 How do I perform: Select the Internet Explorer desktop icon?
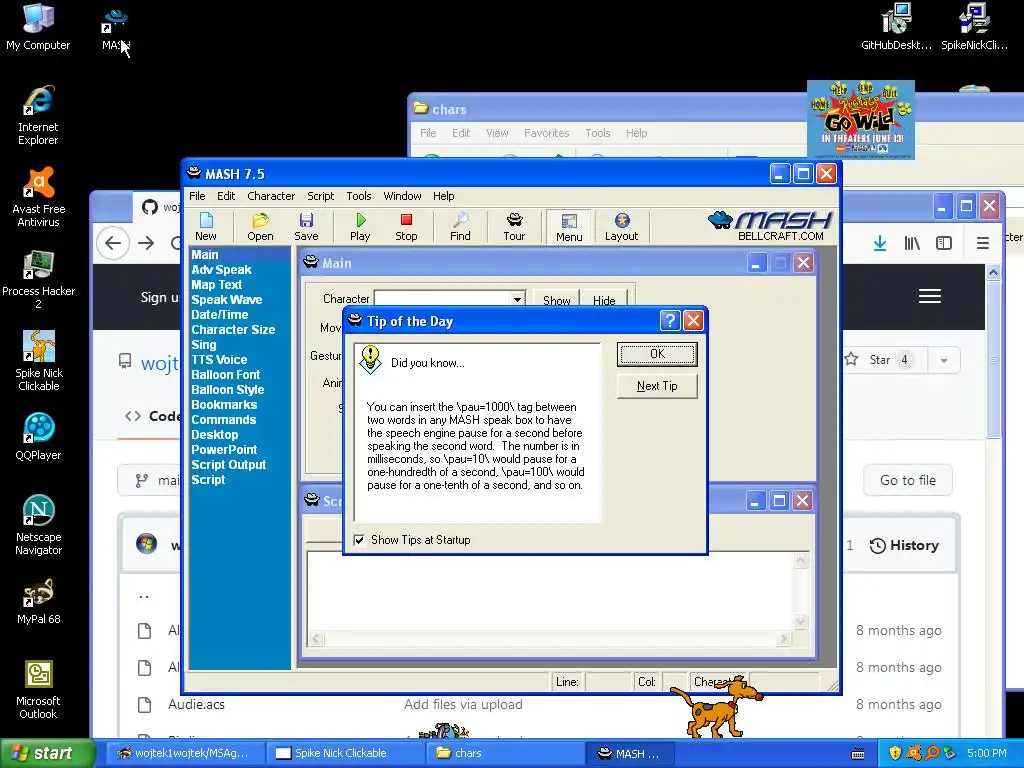pyautogui.click(x=38, y=116)
